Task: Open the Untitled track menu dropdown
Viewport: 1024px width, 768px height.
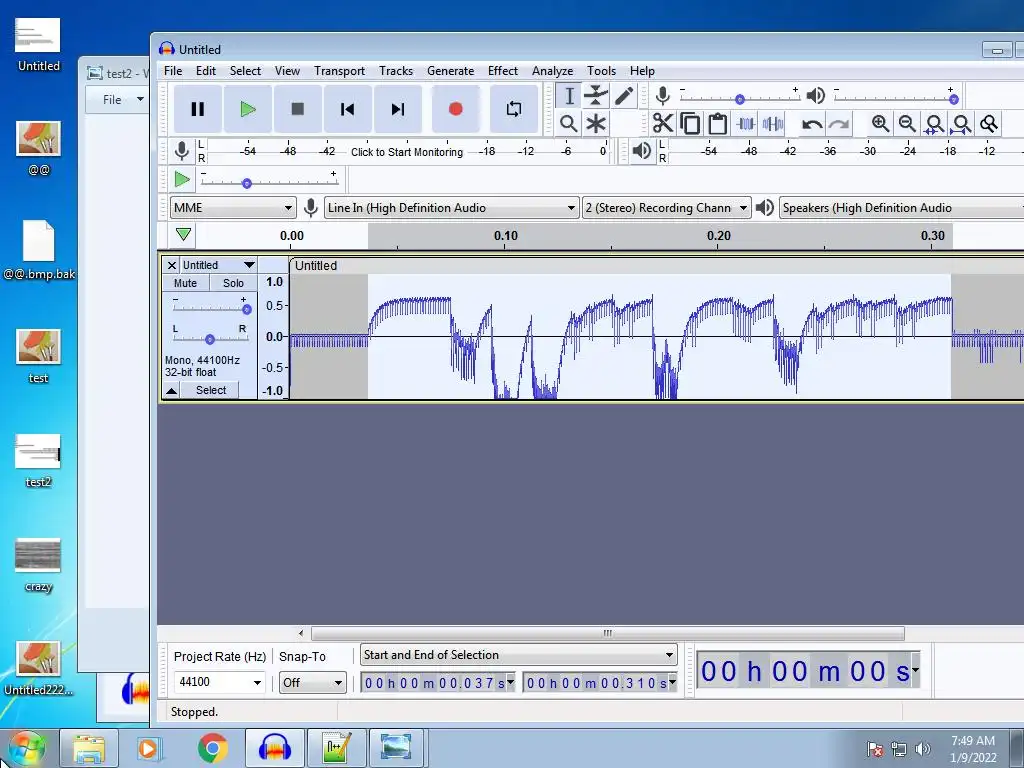Action: [219, 265]
